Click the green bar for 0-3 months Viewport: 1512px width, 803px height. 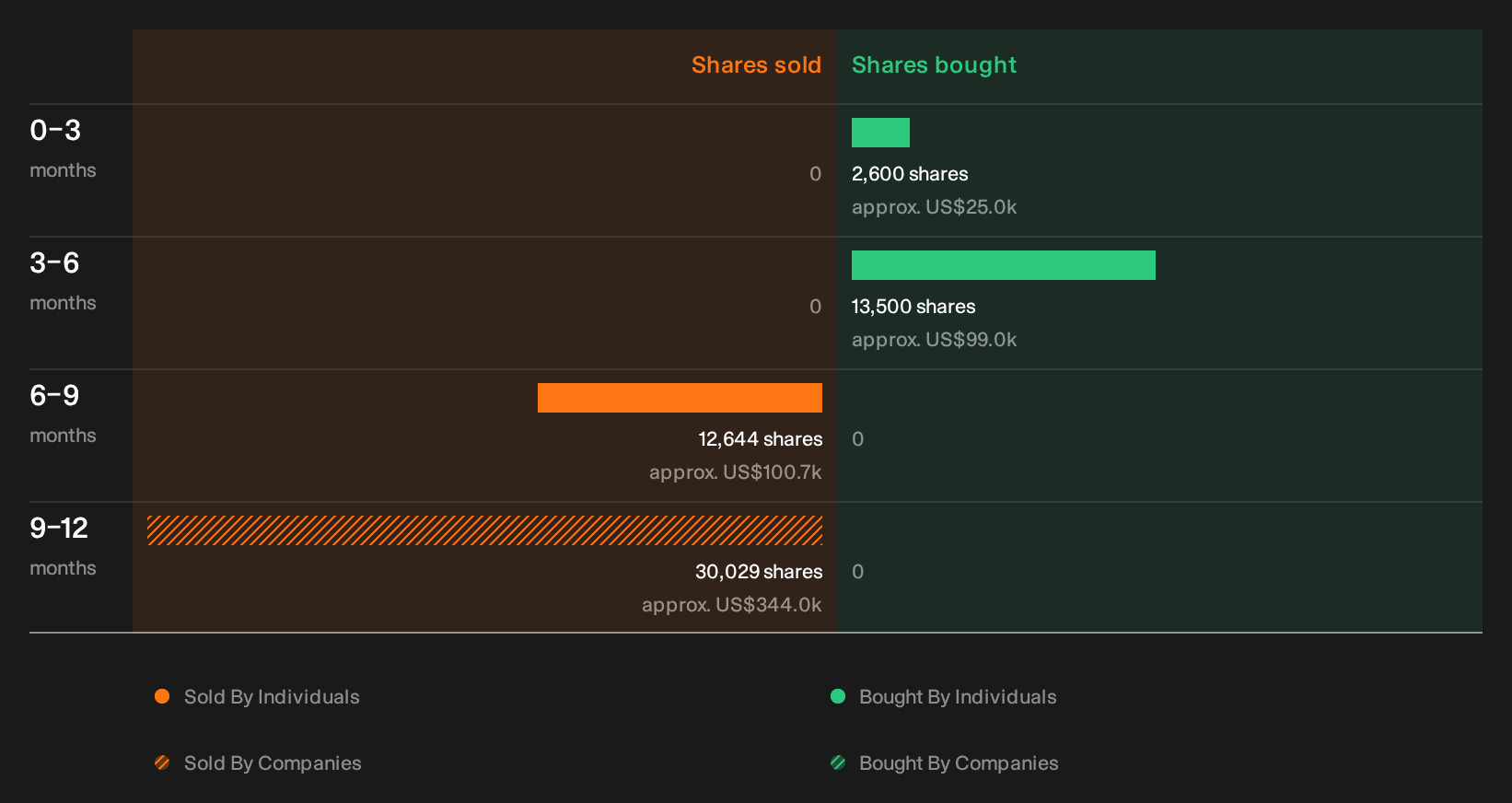[880, 133]
